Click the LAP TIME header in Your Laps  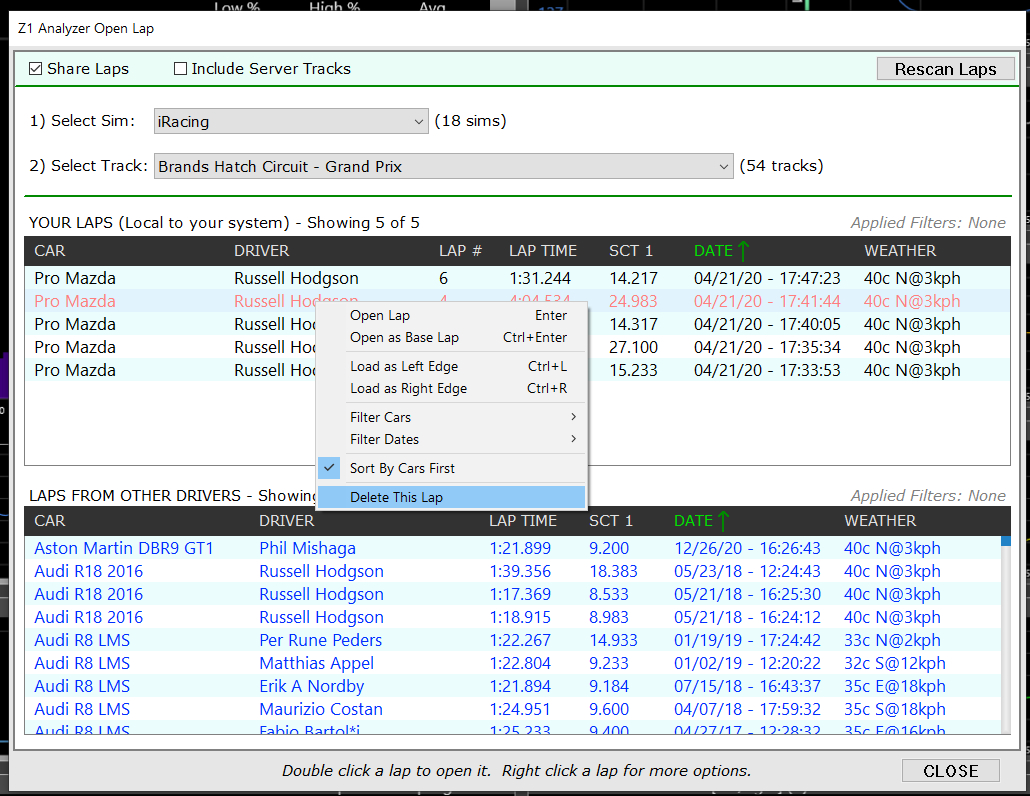[x=543, y=251]
